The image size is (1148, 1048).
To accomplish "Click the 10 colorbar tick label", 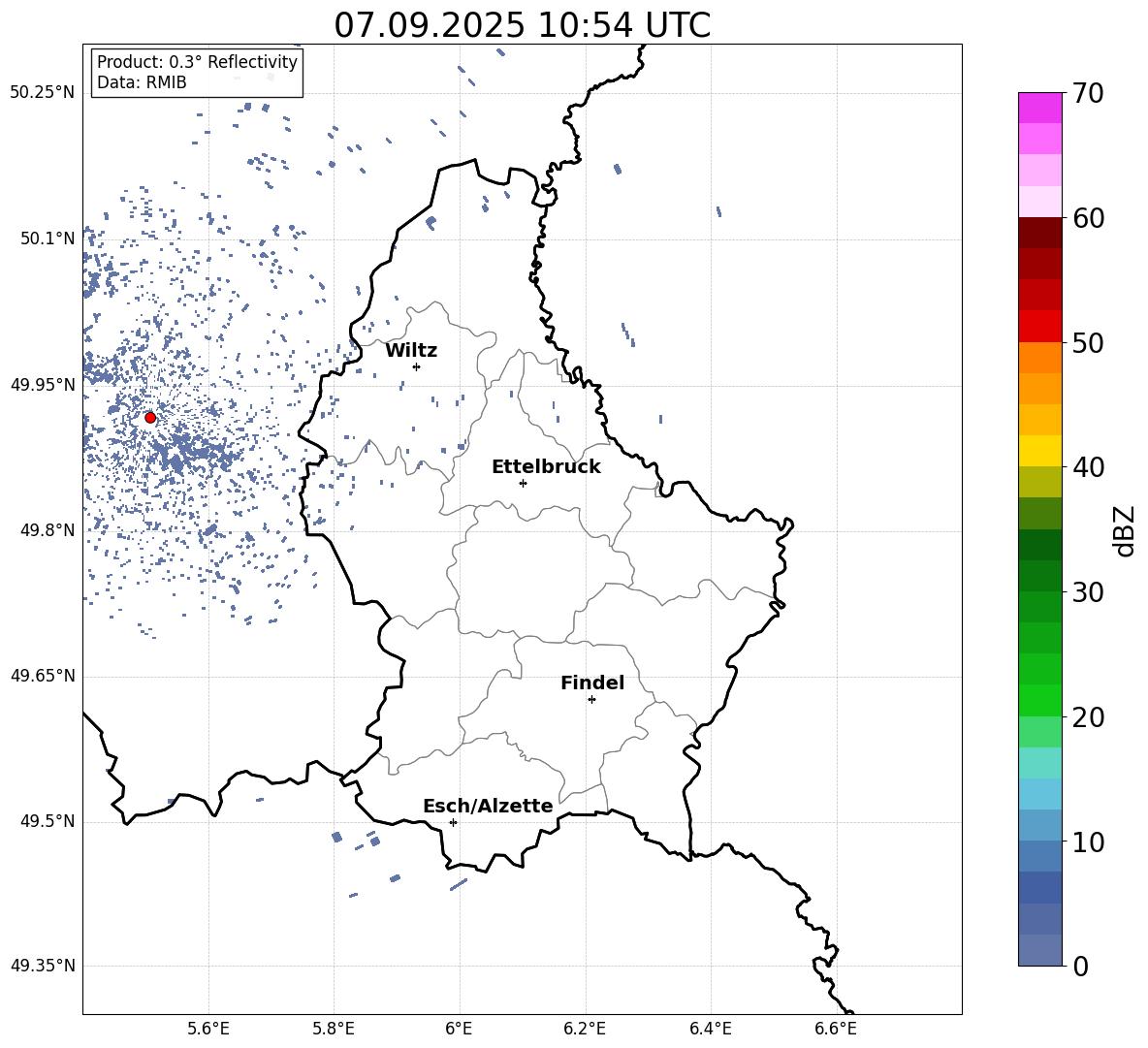I will [x=1089, y=842].
